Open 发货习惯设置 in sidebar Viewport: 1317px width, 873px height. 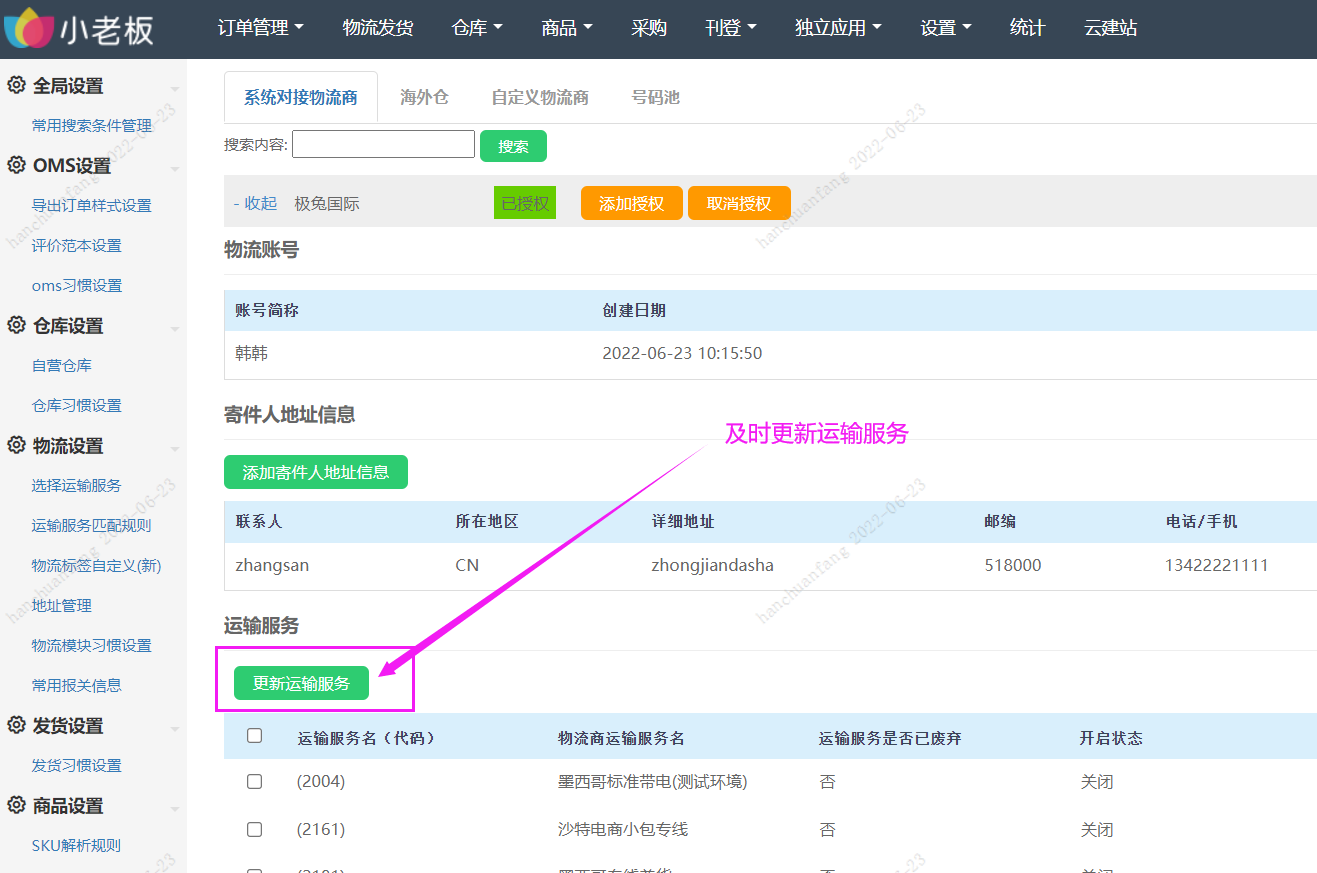point(77,766)
